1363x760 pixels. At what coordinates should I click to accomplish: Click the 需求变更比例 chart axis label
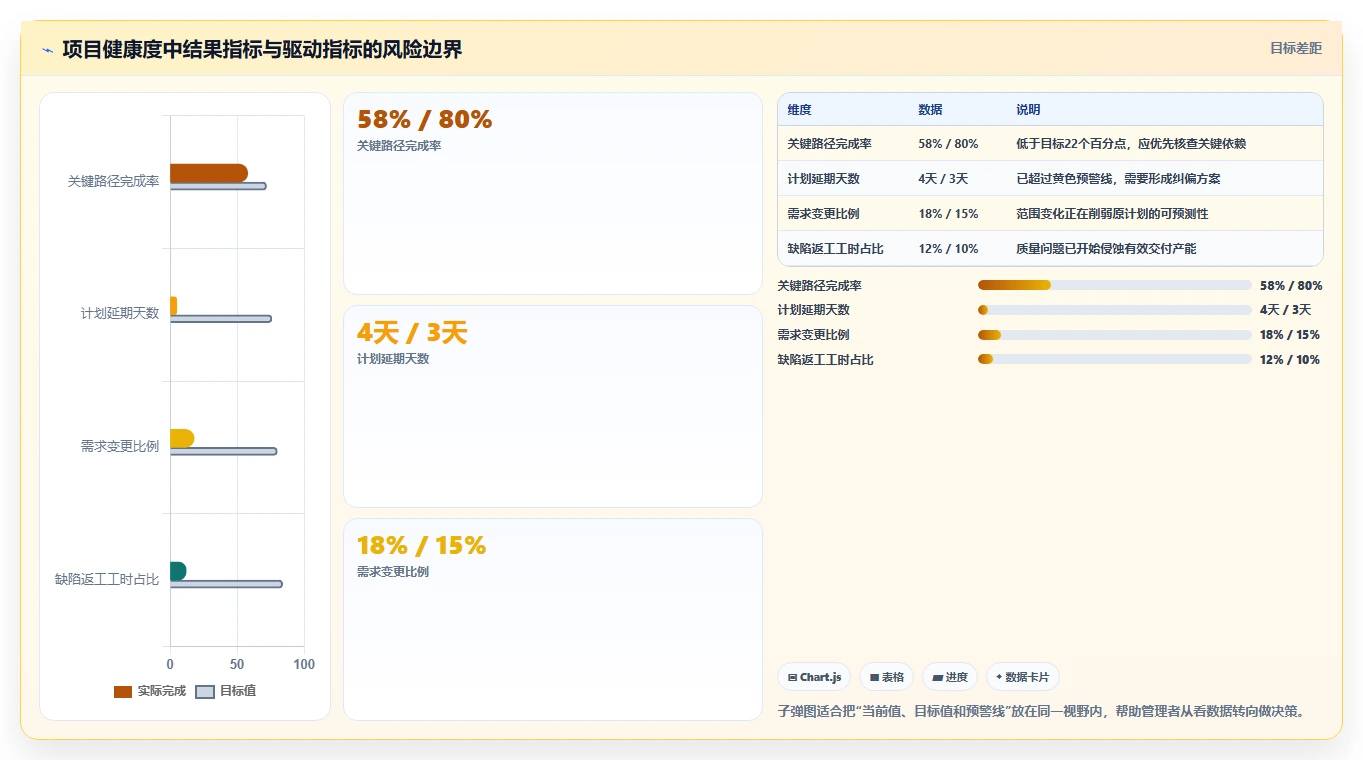120,446
